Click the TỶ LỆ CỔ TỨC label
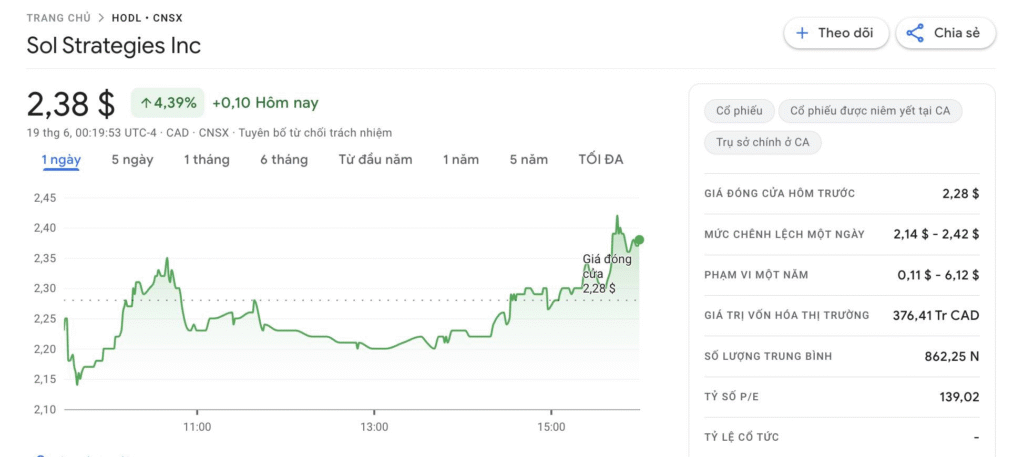Viewport: 1024px width, 457px height. pos(741,437)
